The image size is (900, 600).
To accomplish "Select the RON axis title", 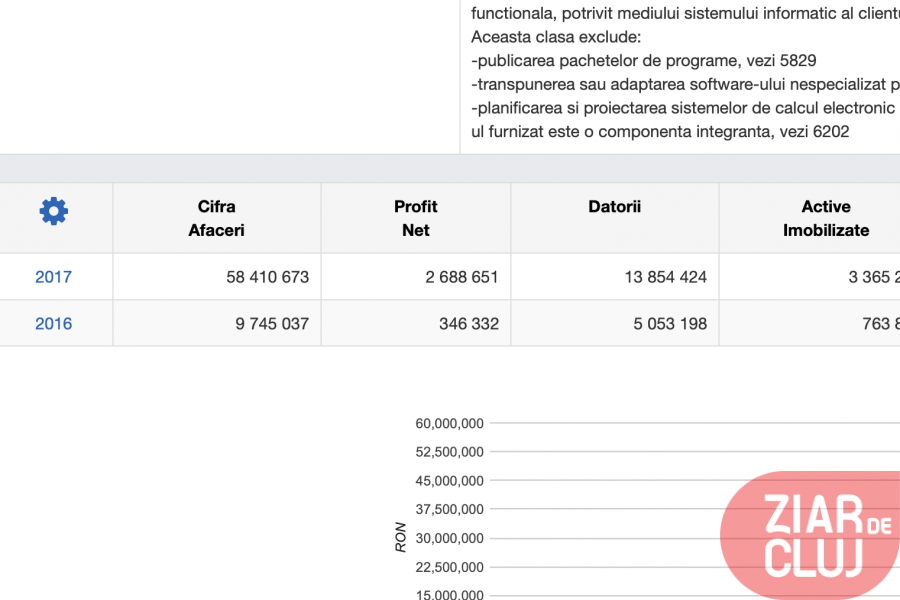I will point(401,537).
